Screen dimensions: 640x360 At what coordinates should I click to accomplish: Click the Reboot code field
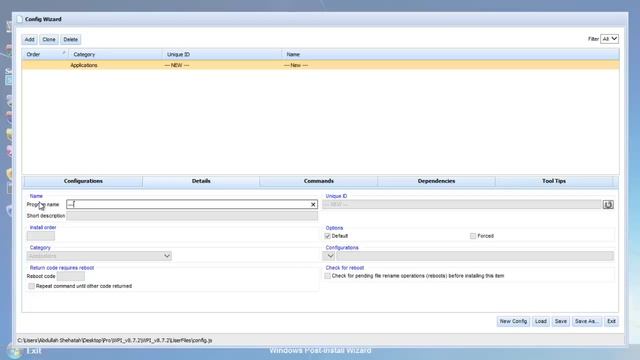click(71, 276)
